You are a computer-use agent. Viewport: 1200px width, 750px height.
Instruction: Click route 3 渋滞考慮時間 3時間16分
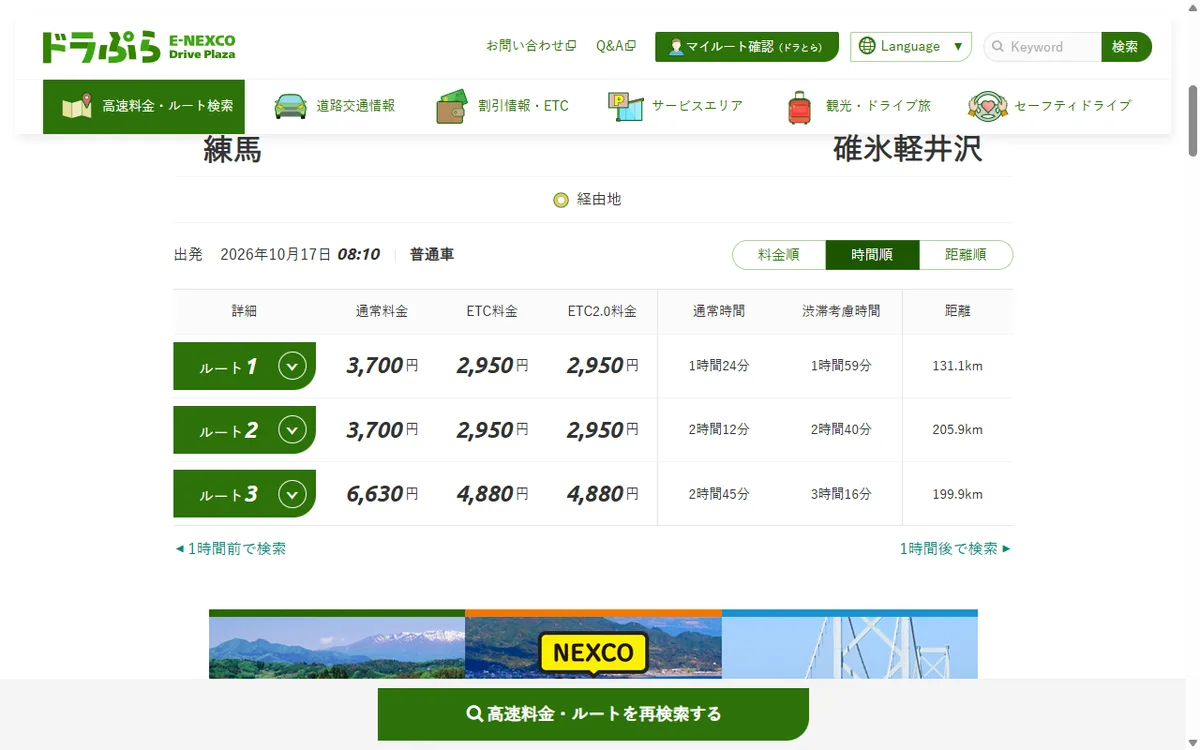pyautogui.click(x=841, y=494)
